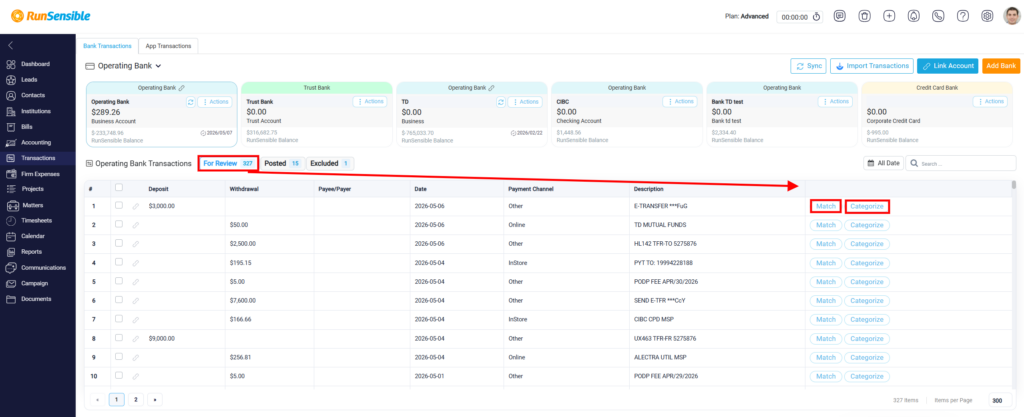The height and width of the screenshot is (417, 1024).
Task: Open Actions menu on TD card
Action: tap(525, 102)
